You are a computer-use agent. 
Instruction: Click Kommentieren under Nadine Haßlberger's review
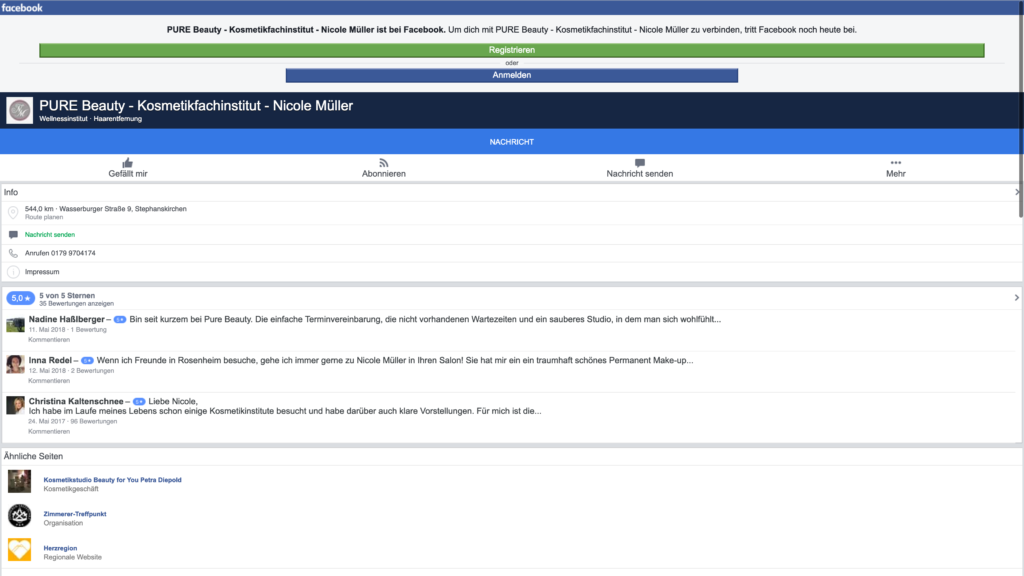49,339
